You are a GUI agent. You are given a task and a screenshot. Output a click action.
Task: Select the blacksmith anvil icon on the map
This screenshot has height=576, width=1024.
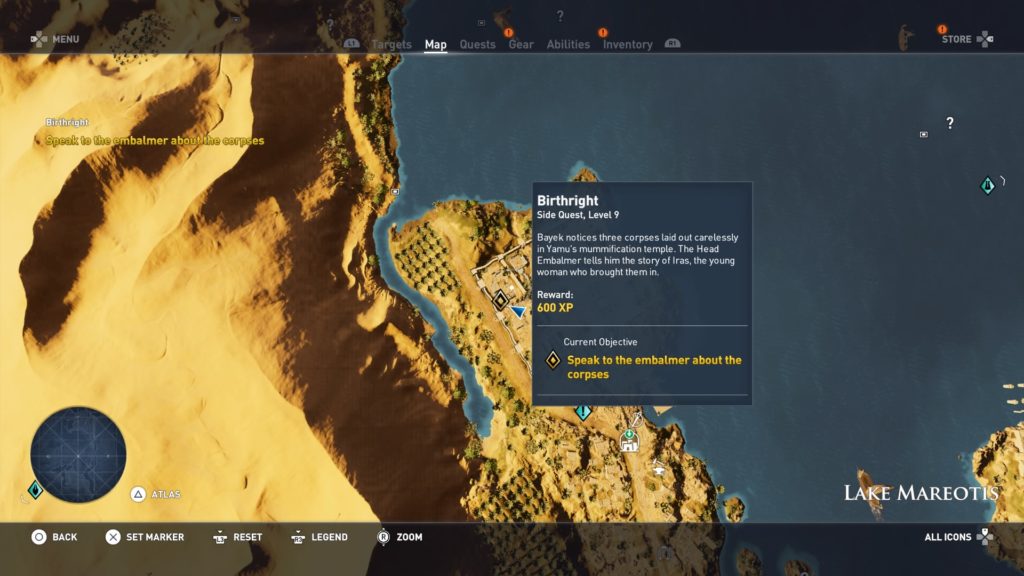[658, 467]
